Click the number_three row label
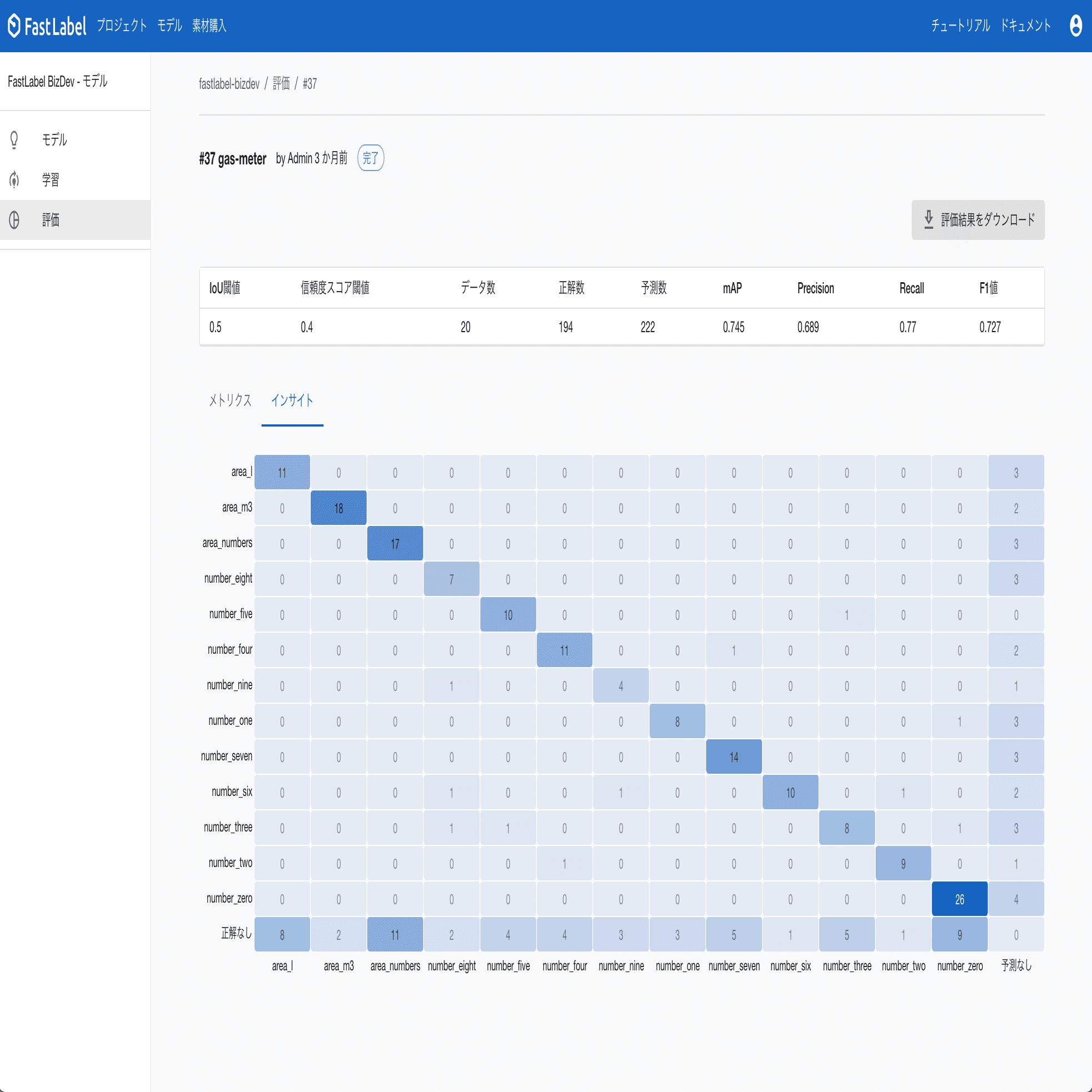The width and height of the screenshot is (1092, 1092). pyautogui.click(x=228, y=828)
